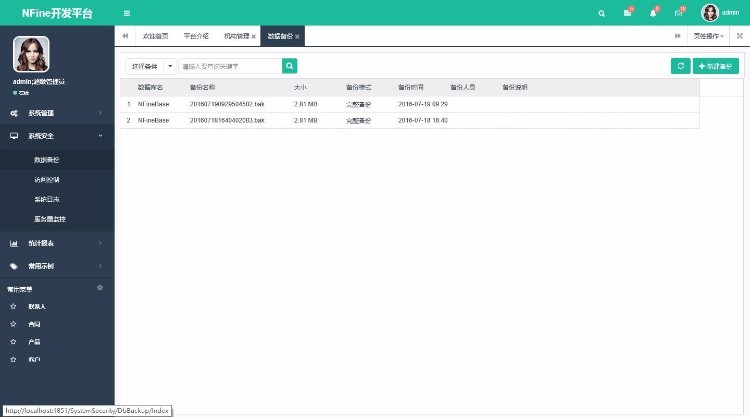Click the gears icon beside 系统管理
Screen dimensions: 750x417
[14, 113]
